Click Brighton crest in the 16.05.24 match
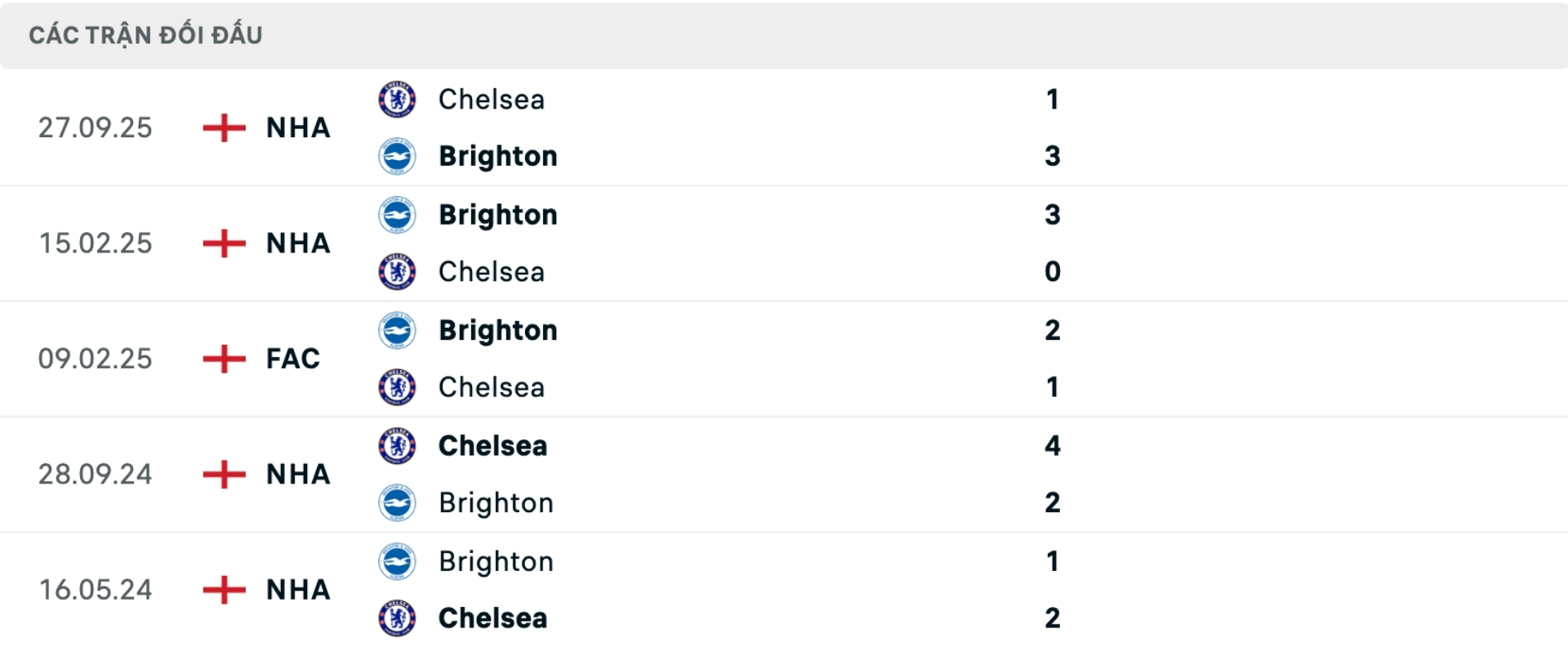Screen dimensions: 1568x647 397,561
